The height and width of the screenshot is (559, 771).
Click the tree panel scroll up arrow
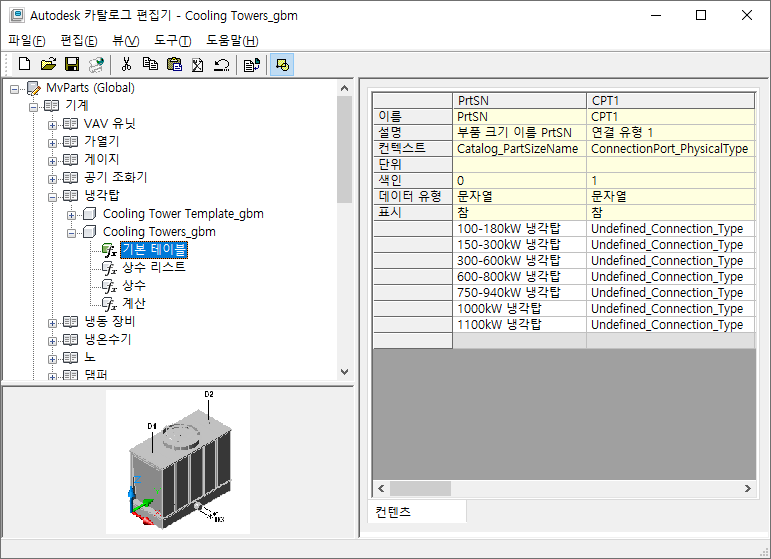(344, 88)
